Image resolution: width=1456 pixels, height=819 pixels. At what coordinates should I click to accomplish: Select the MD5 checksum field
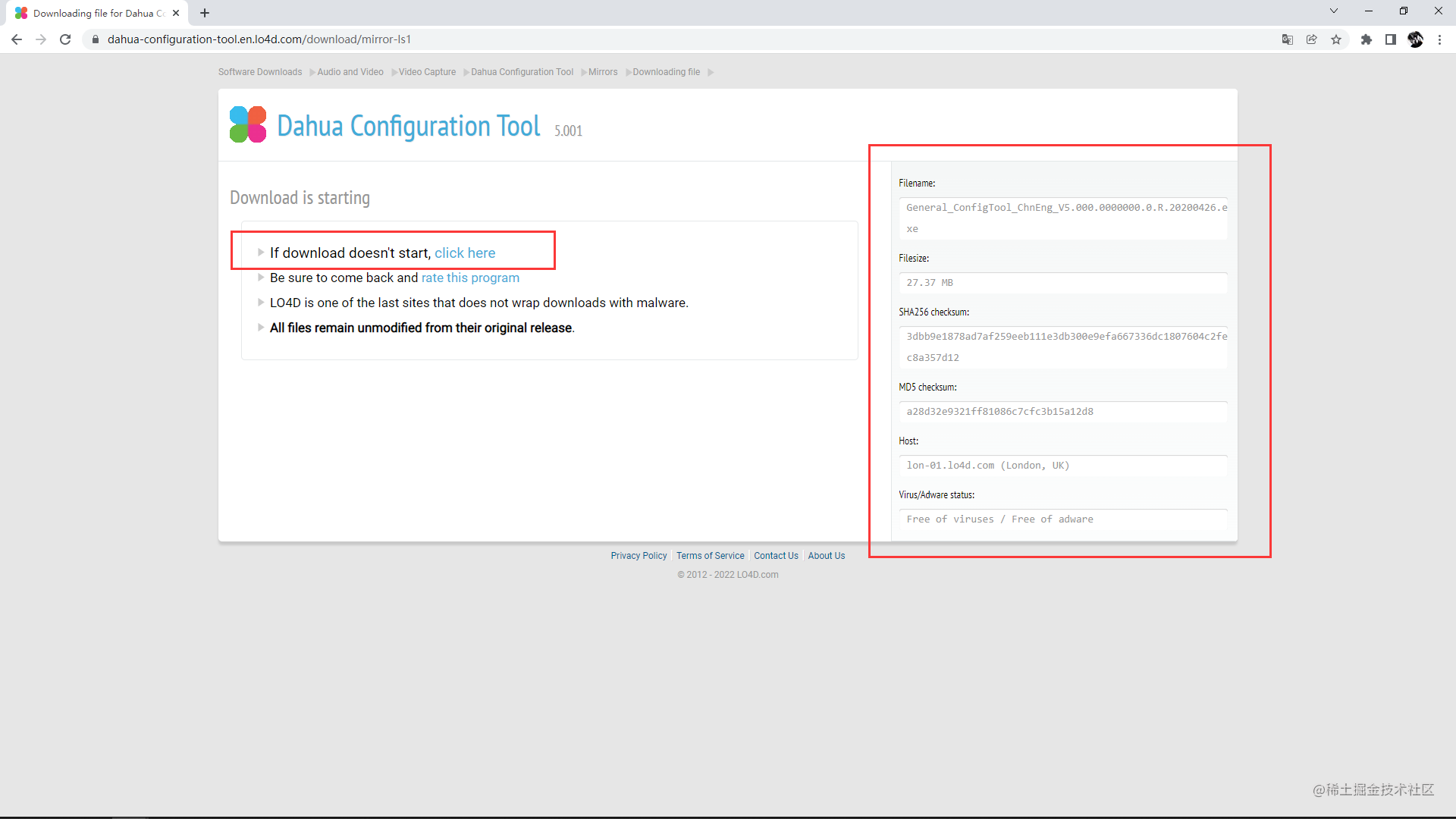coord(1063,412)
